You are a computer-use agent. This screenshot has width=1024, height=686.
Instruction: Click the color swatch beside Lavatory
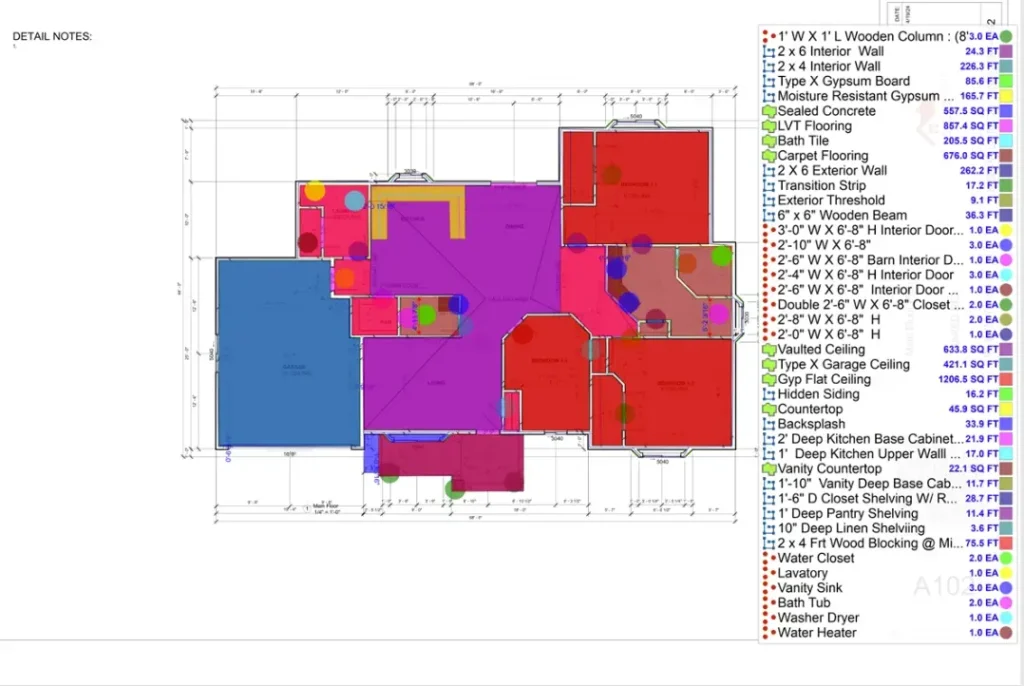(x=1006, y=573)
